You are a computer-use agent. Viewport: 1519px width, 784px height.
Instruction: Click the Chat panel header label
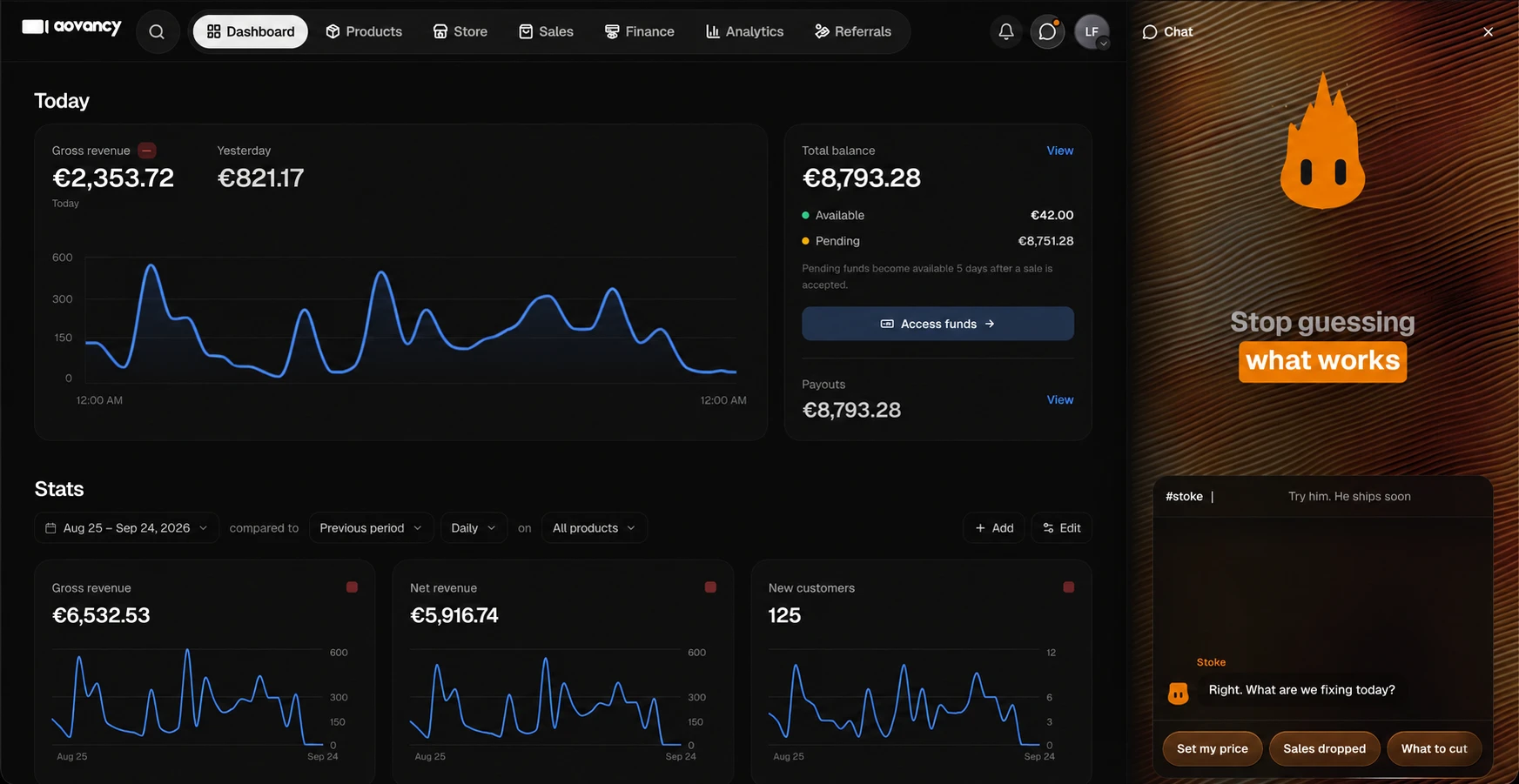click(x=1167, y=31)
